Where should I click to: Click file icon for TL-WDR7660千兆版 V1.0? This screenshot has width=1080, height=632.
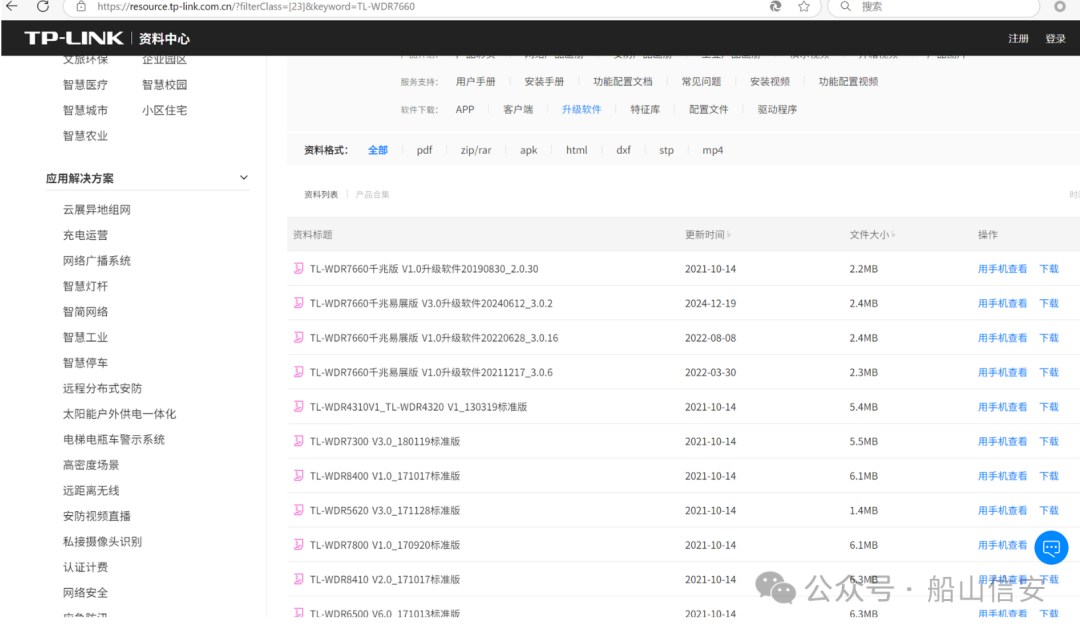(298, 268)
